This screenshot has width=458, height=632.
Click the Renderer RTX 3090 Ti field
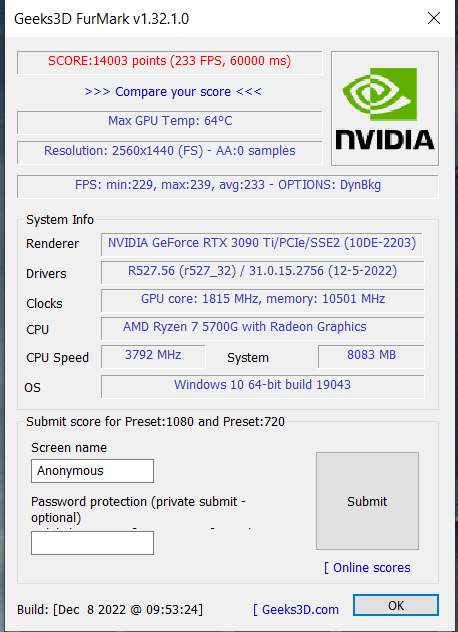[262, 244]
